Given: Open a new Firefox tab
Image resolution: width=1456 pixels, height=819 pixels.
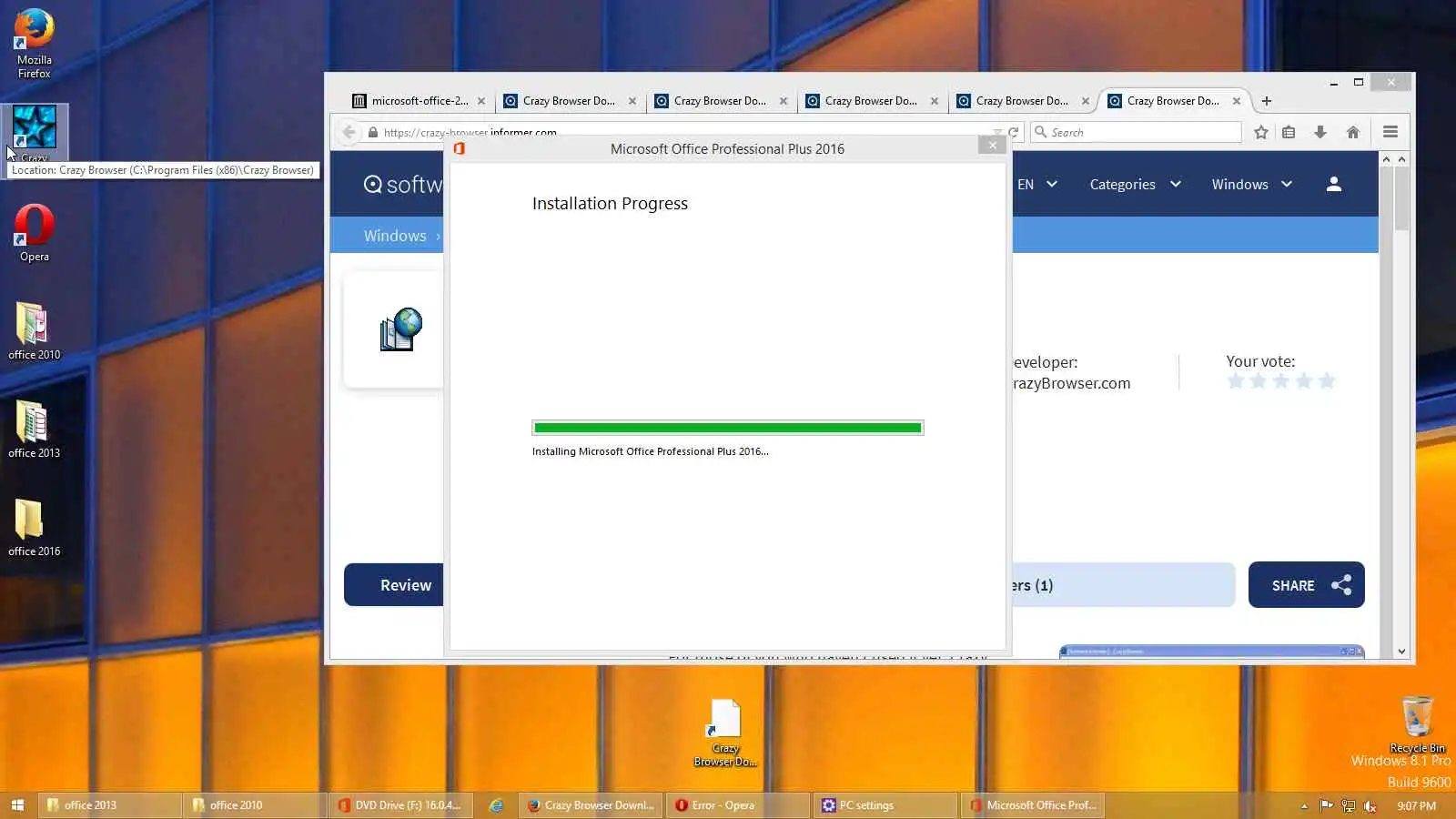Looking at the screenshot, I should (x=1266, y=101).
